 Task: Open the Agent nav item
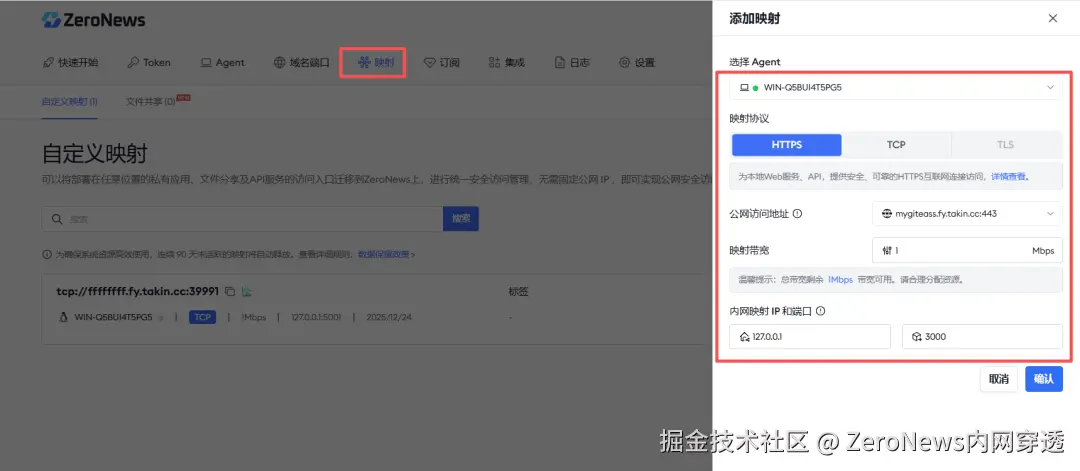tap(222, 63)
